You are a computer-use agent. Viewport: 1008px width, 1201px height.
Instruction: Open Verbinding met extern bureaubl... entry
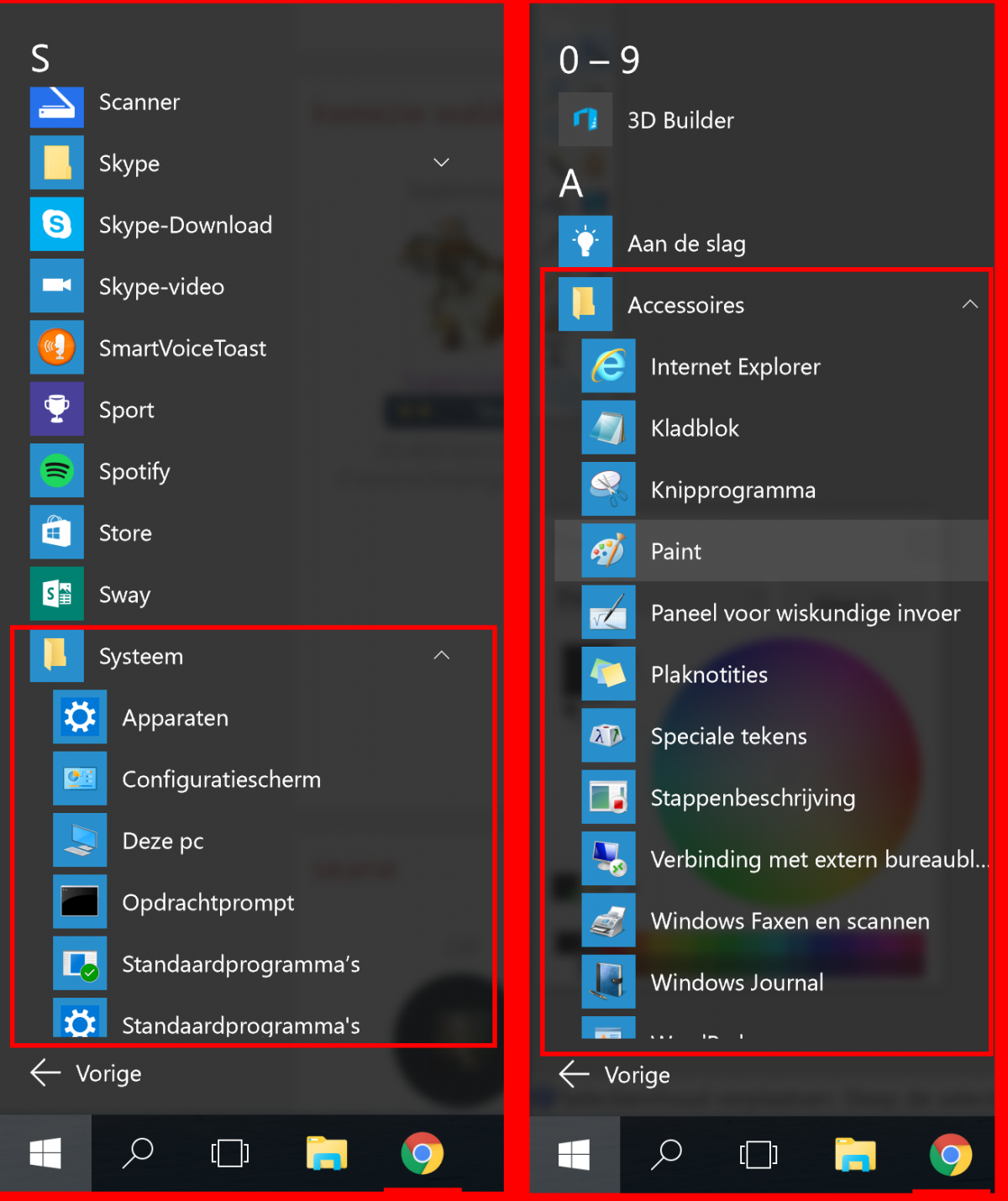click(785, 859)
